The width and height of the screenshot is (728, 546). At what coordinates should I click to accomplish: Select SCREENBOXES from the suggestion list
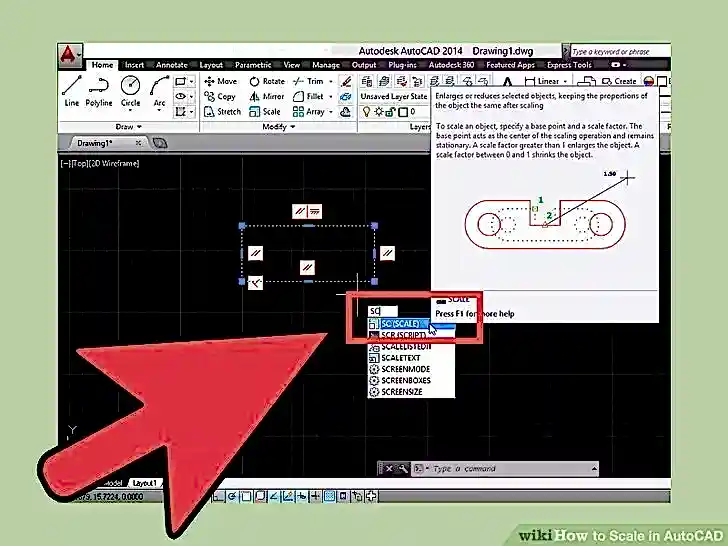pyautogui.click(x=411, y=380)
